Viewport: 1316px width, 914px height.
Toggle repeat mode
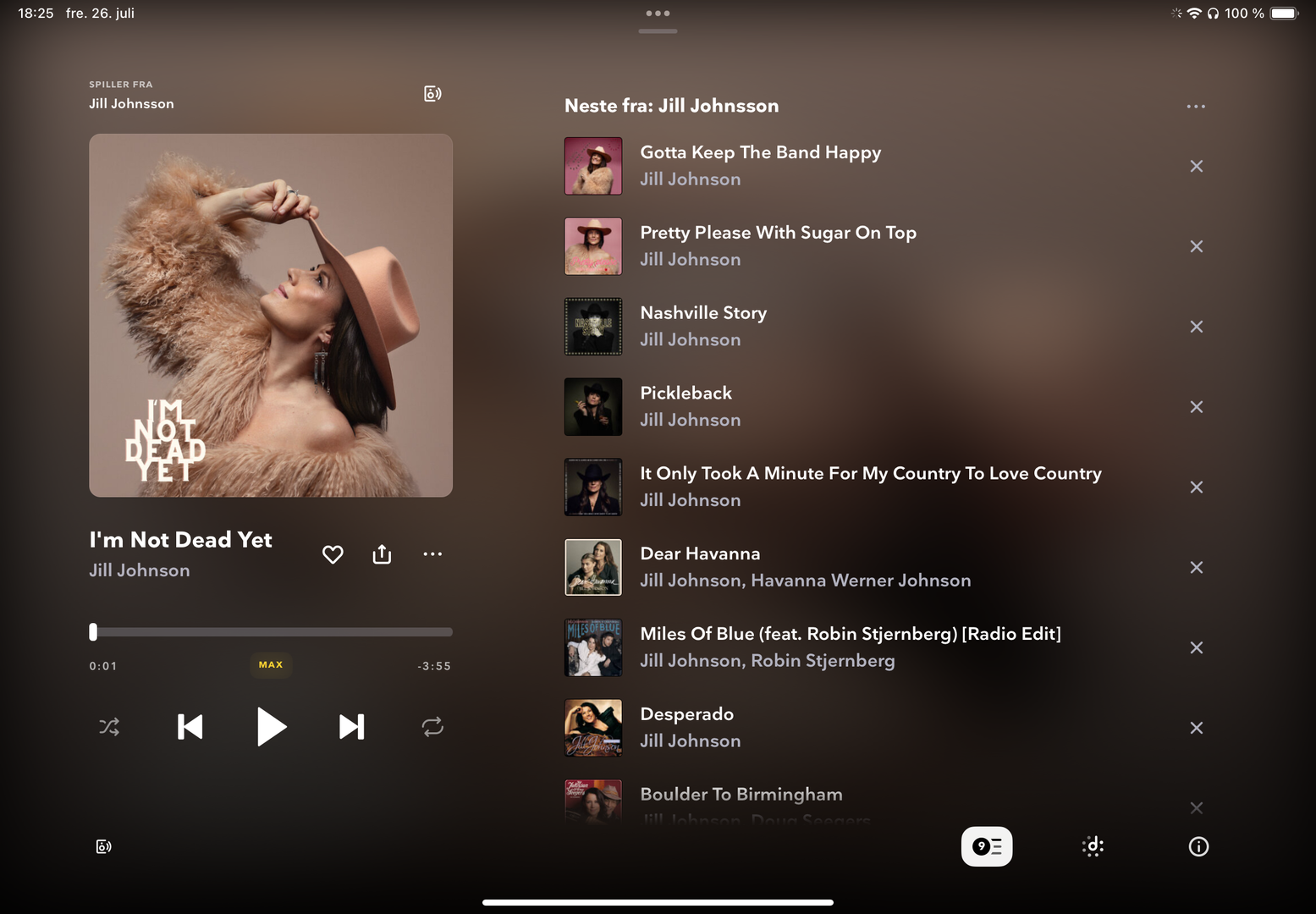click(x=432, y=727)
